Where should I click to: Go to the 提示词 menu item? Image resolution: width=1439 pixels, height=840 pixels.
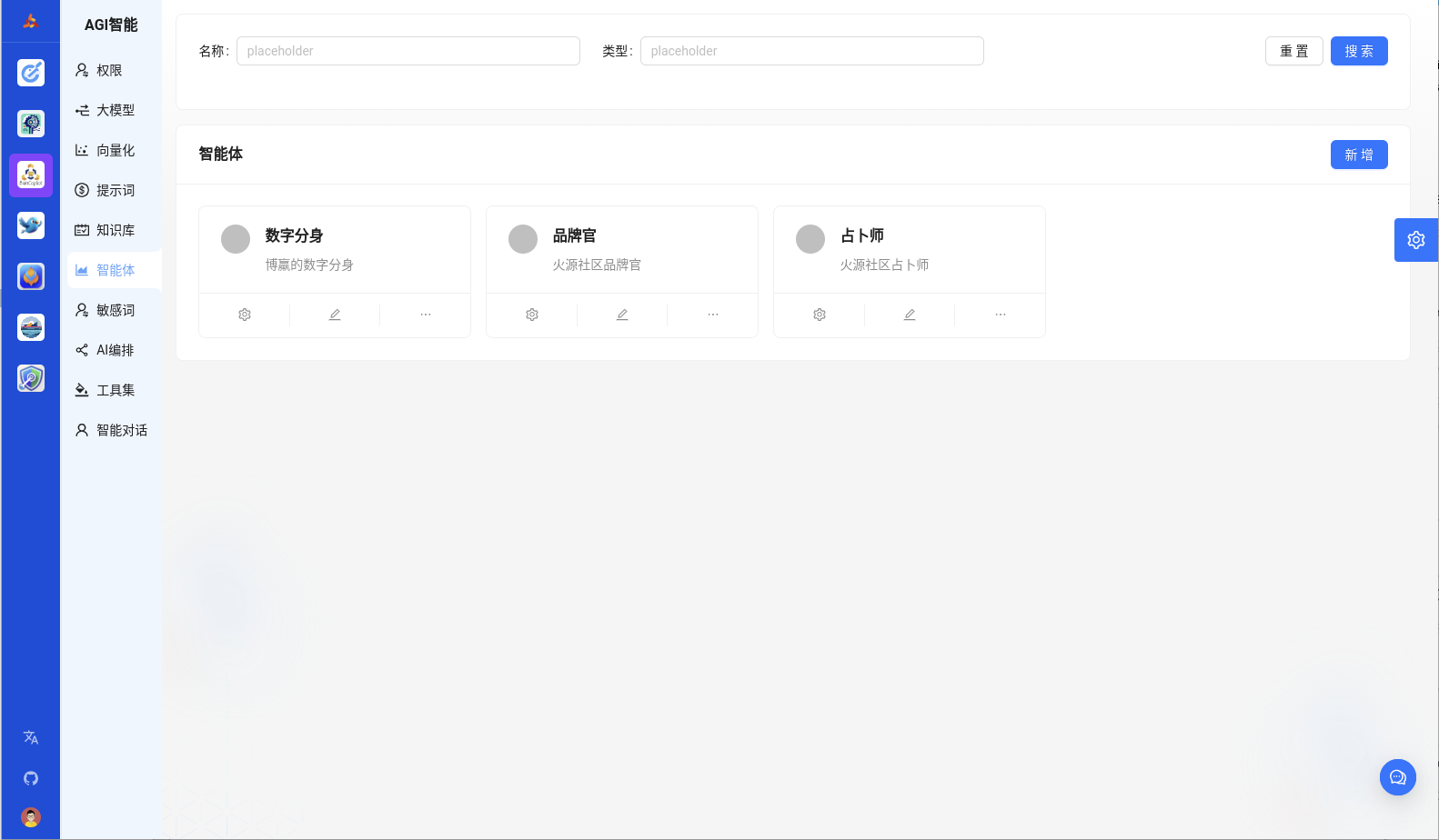115,190
